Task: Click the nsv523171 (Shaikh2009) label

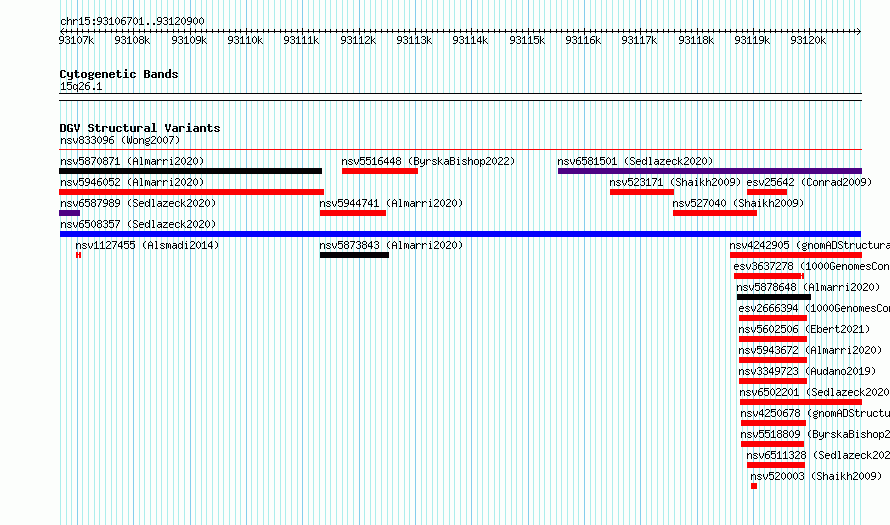Action: (675, 182)
